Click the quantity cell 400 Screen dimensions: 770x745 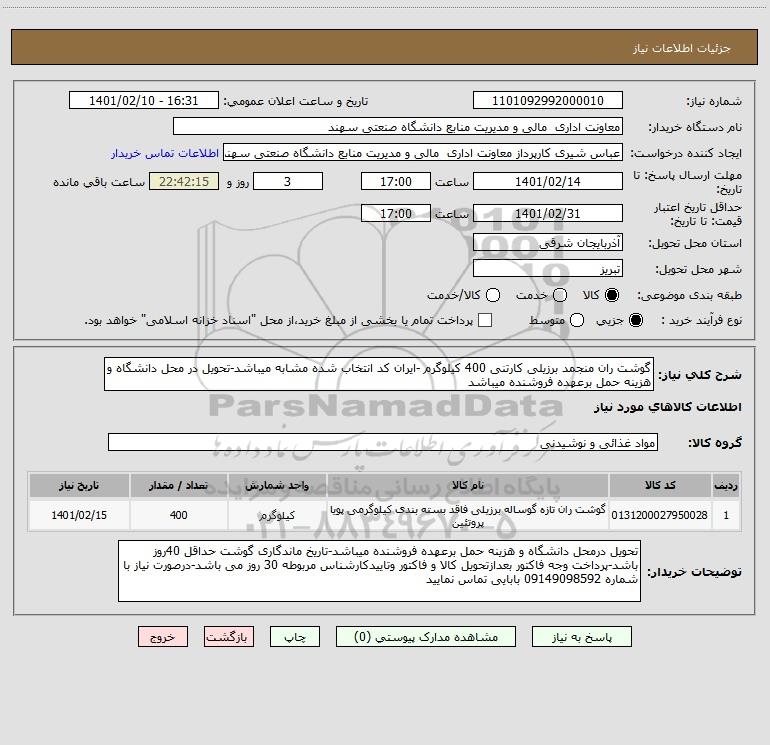coord(179,515)
